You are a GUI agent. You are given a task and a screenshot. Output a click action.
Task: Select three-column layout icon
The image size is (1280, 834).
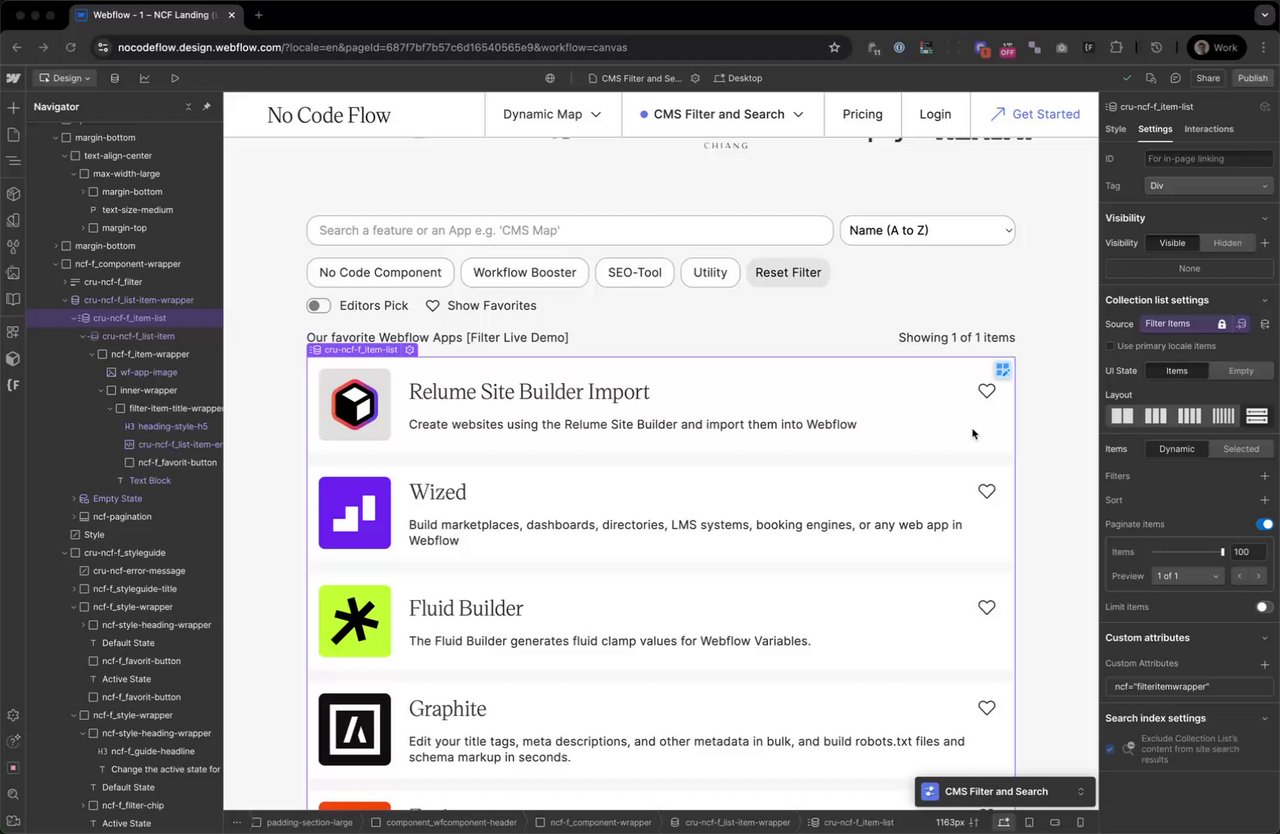[1155, 416]
